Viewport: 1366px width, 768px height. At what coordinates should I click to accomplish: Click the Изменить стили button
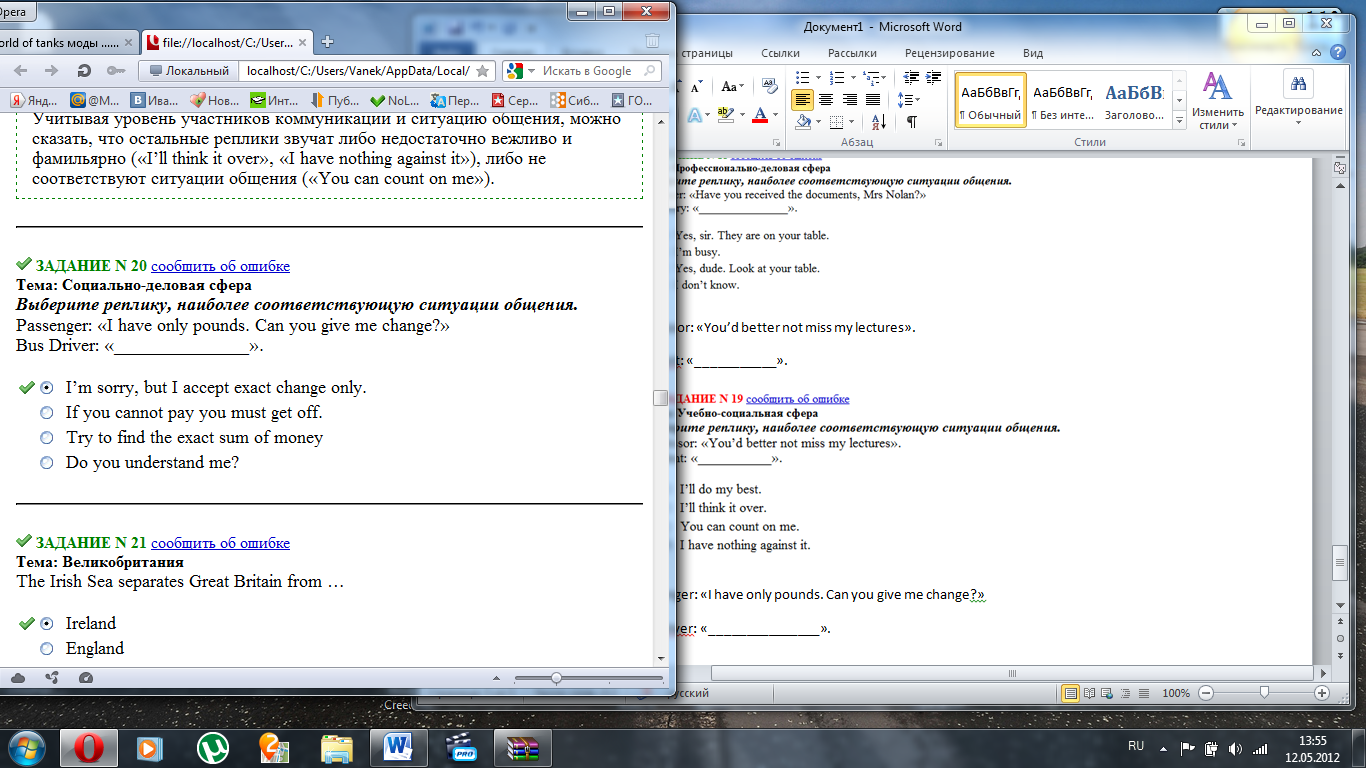point(1217,100)
